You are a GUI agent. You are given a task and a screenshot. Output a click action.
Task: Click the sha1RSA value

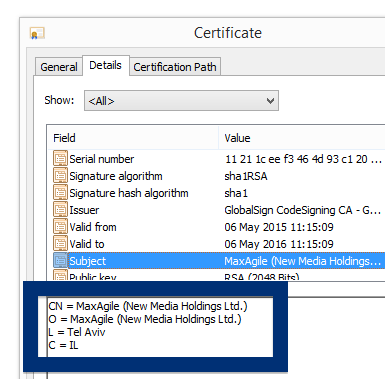(246, 176)
